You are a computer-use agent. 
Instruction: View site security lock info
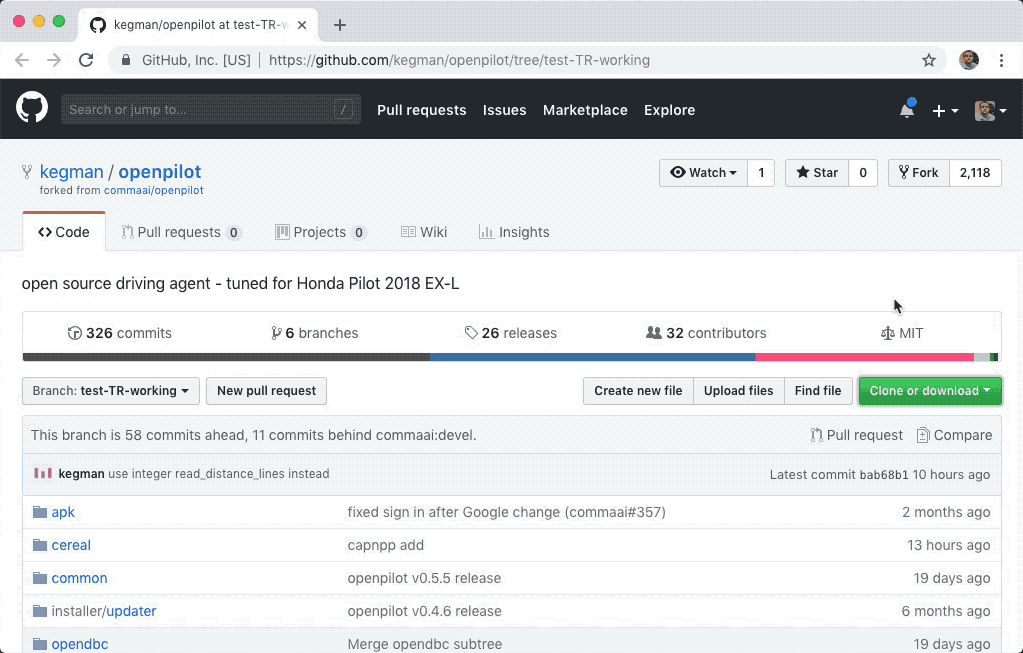tap(127, 60)
